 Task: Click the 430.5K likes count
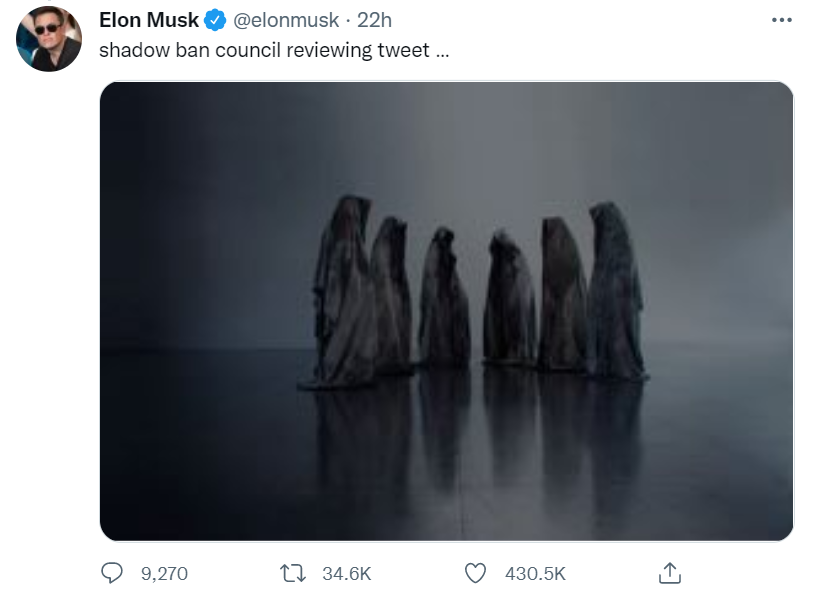(x=535, y=574)
